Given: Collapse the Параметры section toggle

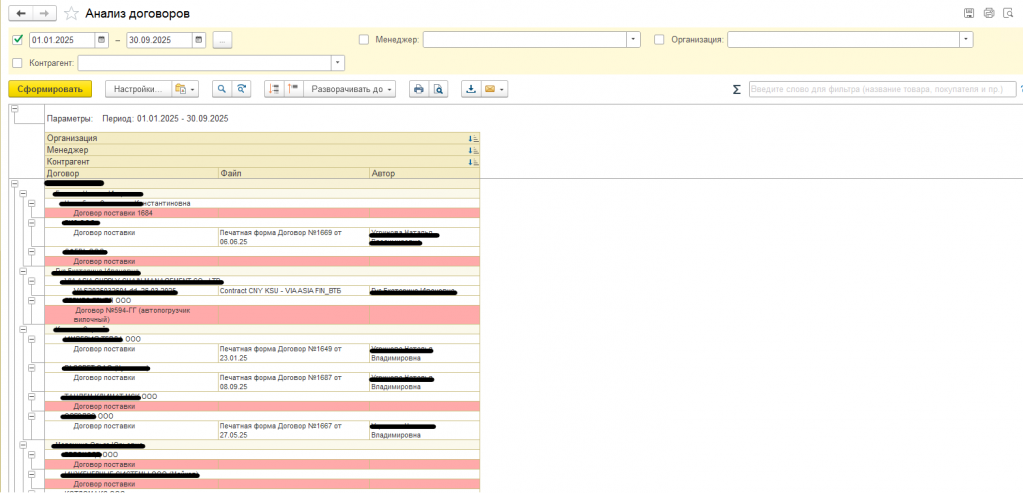Looking at the screenshot, I should (16, 110).
